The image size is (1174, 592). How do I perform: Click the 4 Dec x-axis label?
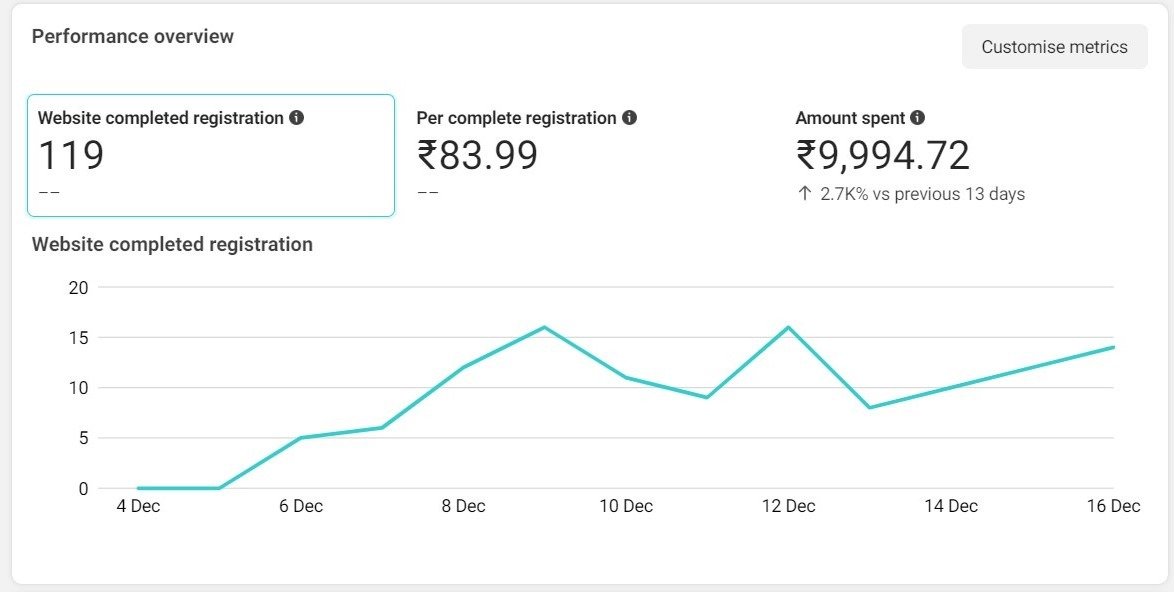[138, 506]
